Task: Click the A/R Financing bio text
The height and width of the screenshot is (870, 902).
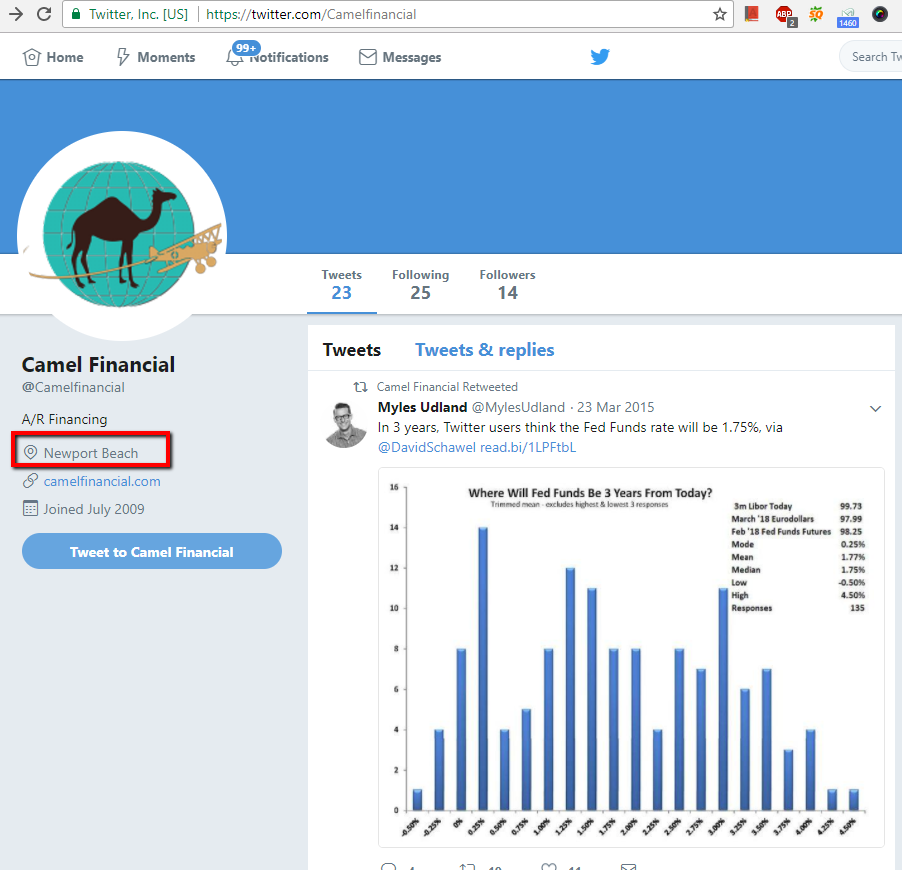Action: point(64,419)
